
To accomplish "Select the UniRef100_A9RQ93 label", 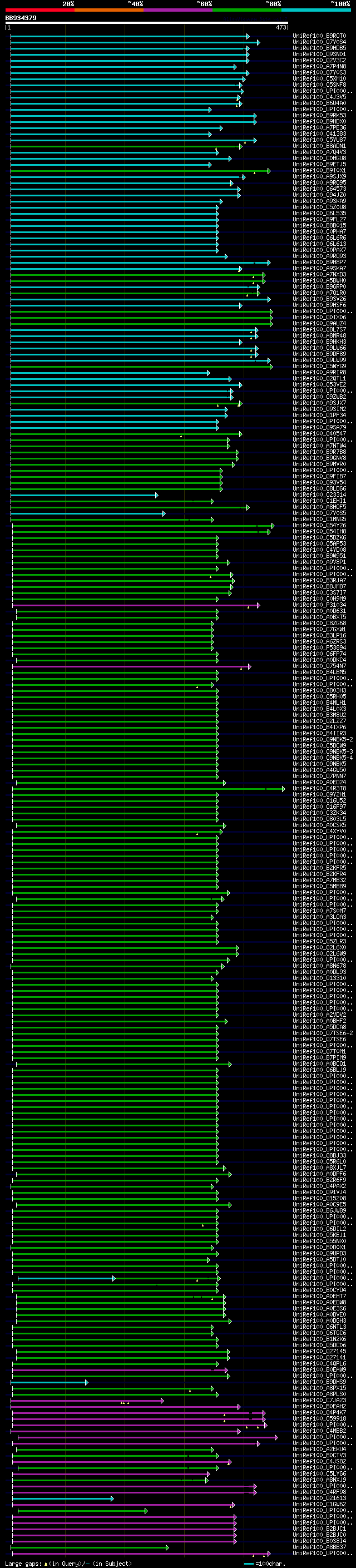I will pos(319,256).
